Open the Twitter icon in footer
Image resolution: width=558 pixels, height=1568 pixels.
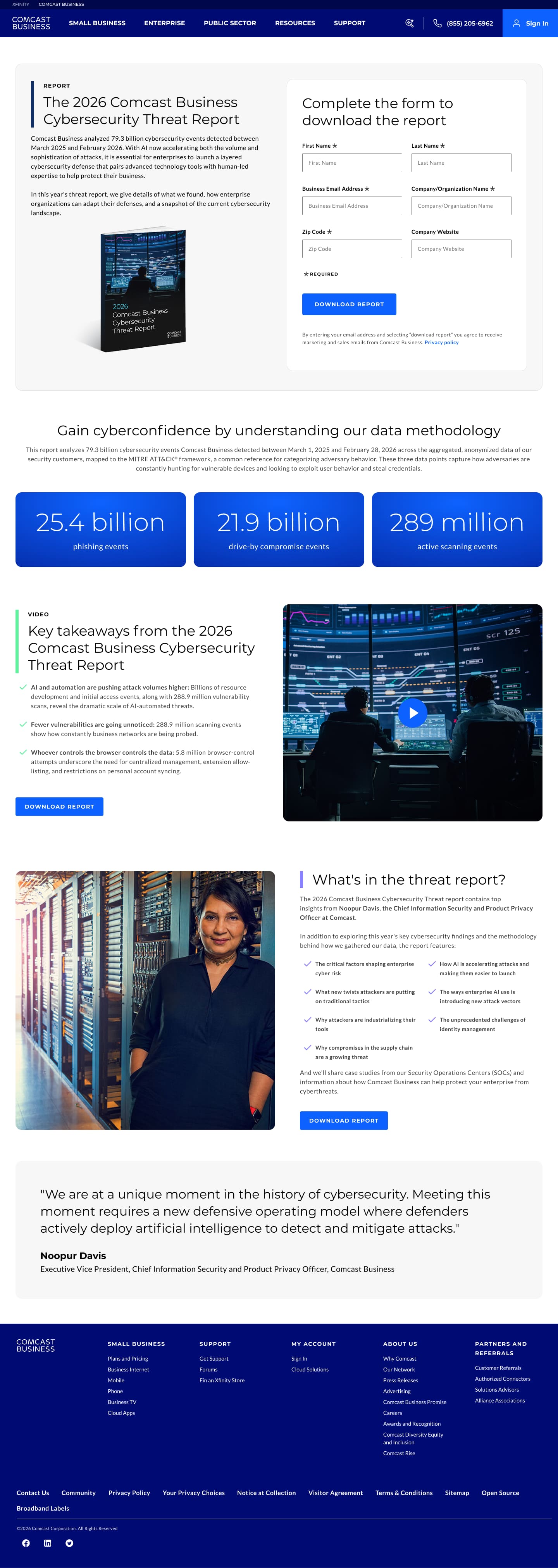[69, 1542]
